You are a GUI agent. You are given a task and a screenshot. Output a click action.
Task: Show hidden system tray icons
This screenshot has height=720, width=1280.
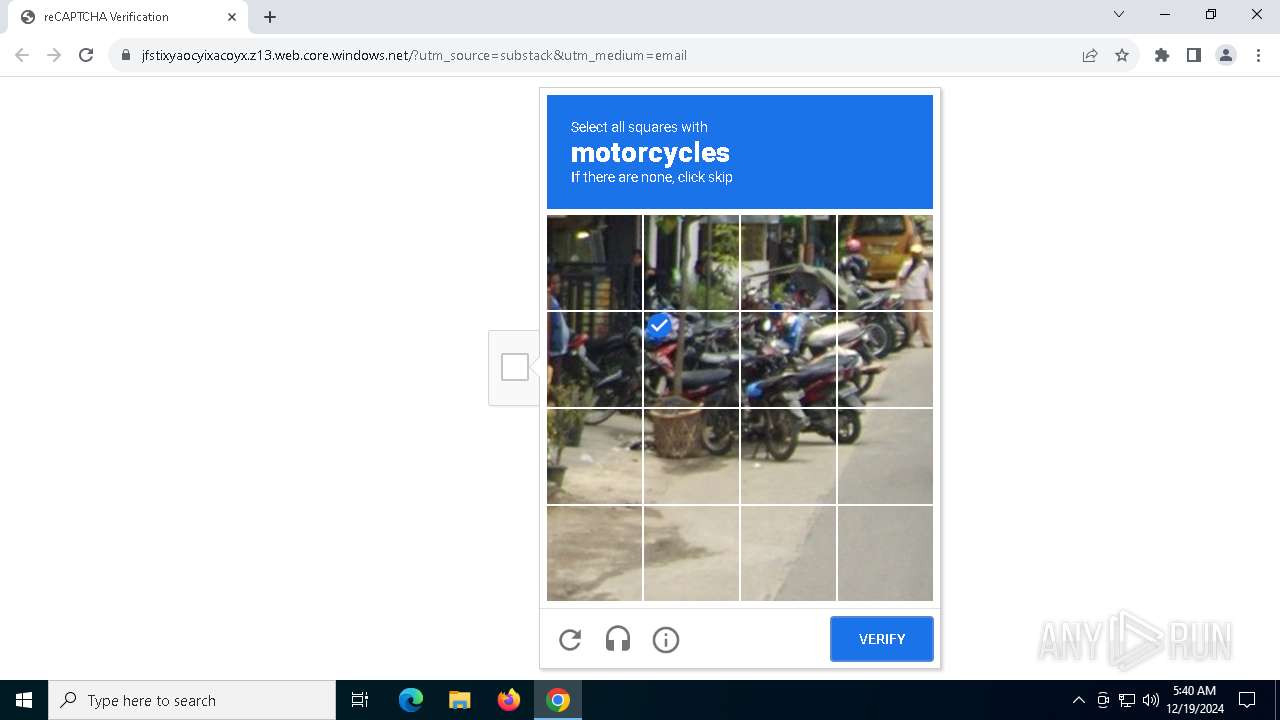point(1078,700)
